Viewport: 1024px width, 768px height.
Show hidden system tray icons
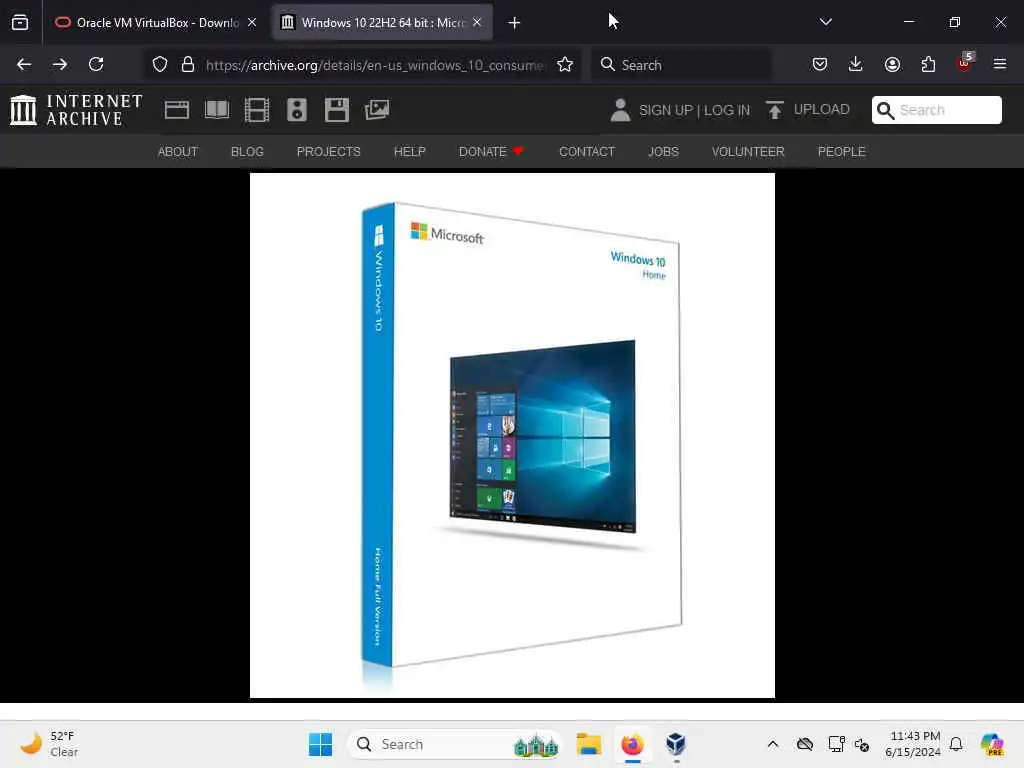773,744
